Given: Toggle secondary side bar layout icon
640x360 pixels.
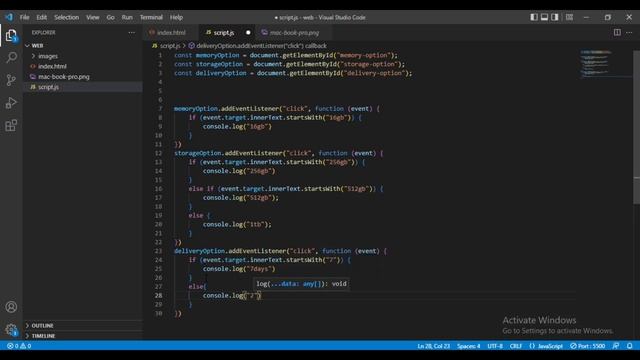Looking at the screenshot, I should pos(555,17).
